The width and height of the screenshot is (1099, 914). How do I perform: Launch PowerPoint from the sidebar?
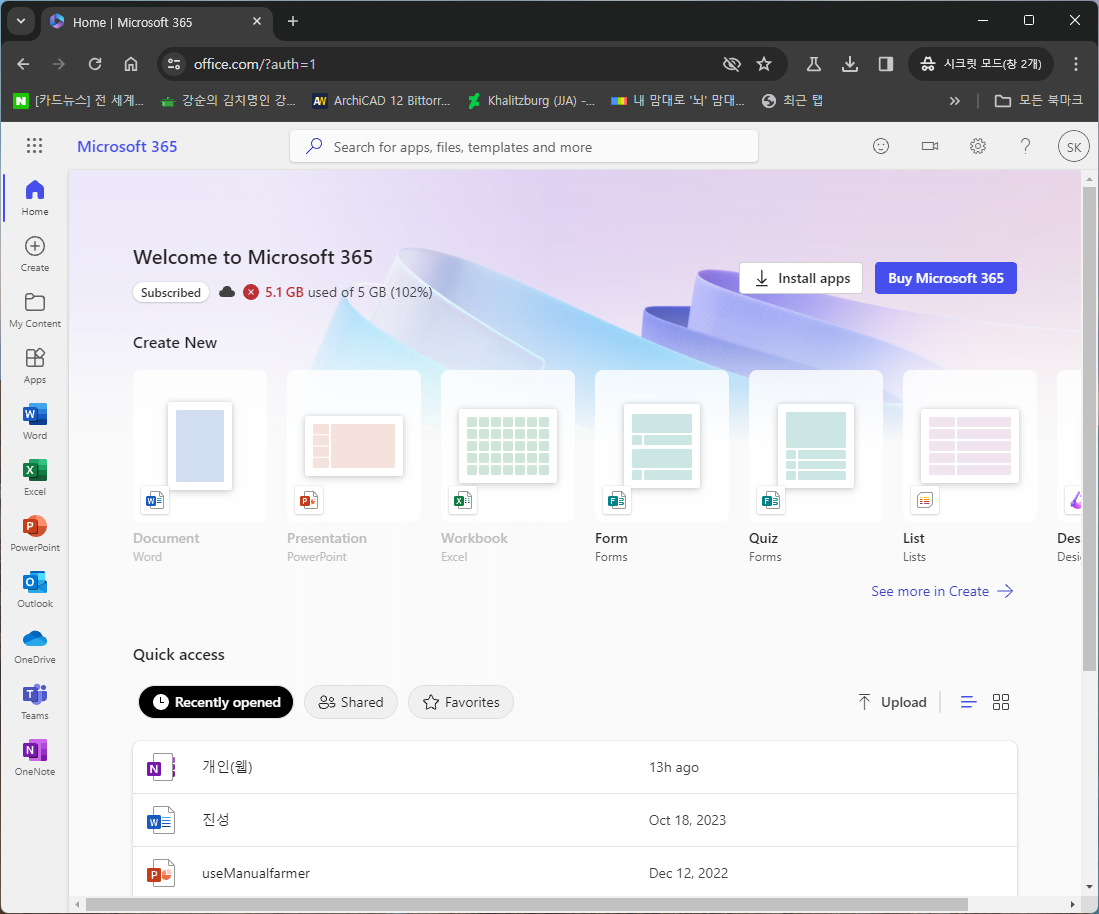pos(34,534)
